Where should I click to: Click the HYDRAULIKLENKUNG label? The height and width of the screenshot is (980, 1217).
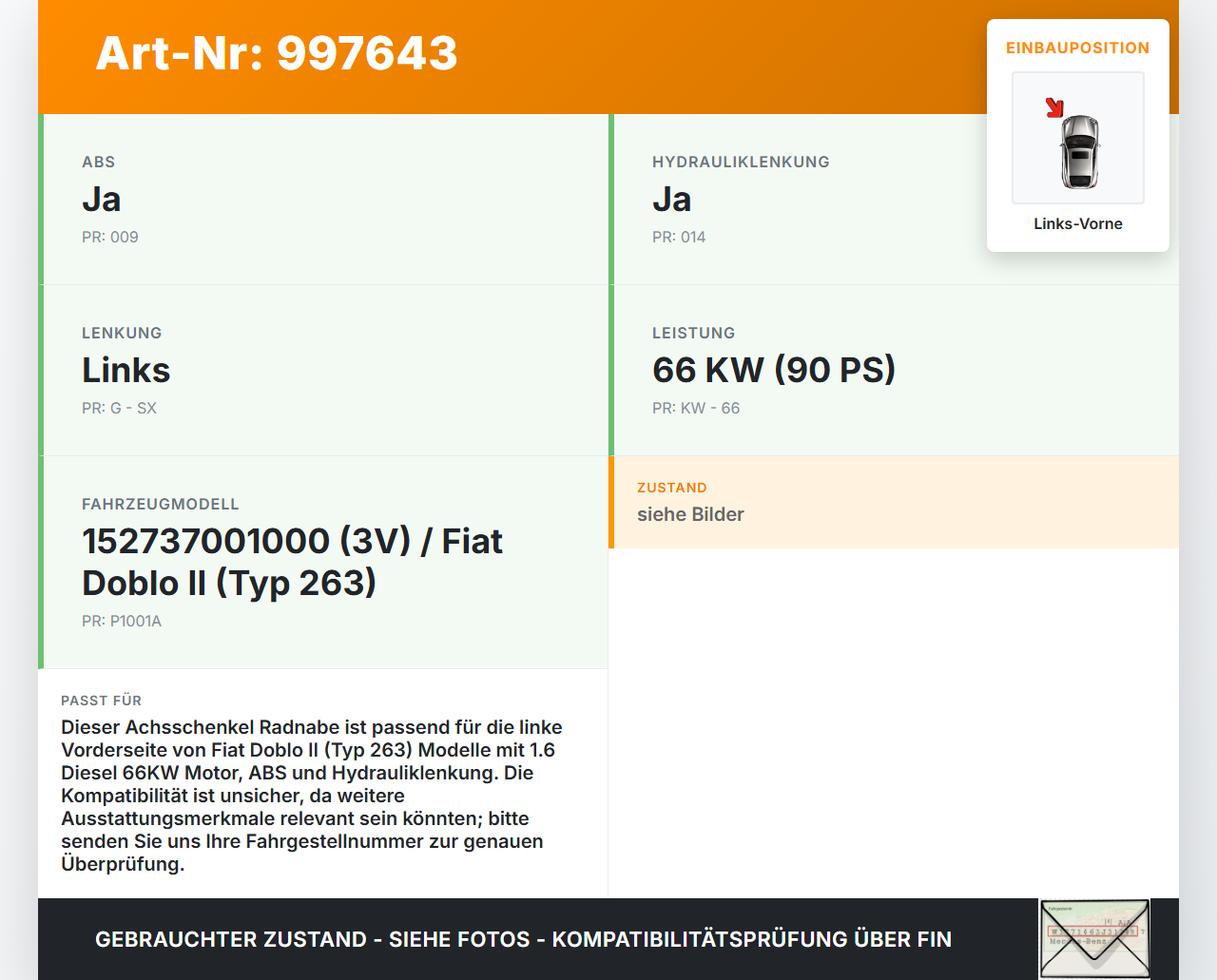pos(741,162)
